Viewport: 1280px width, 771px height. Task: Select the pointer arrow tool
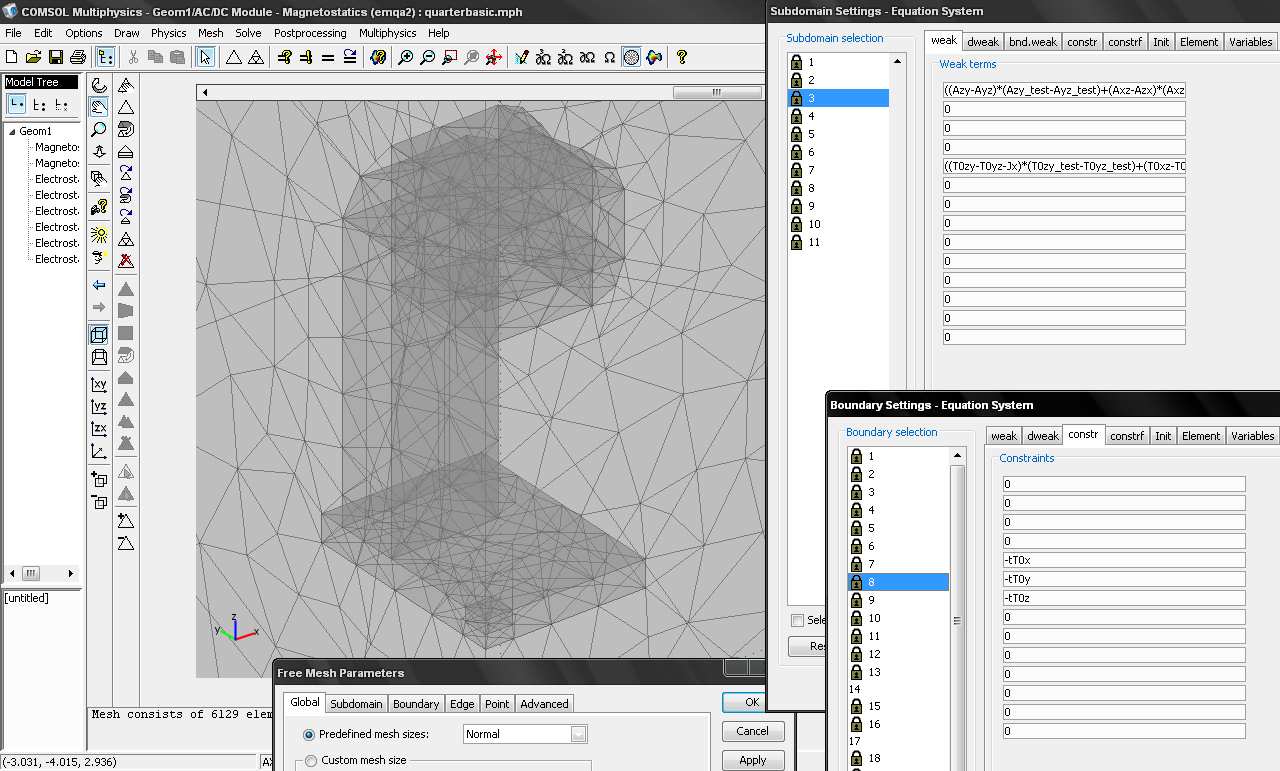click(205, 58)
